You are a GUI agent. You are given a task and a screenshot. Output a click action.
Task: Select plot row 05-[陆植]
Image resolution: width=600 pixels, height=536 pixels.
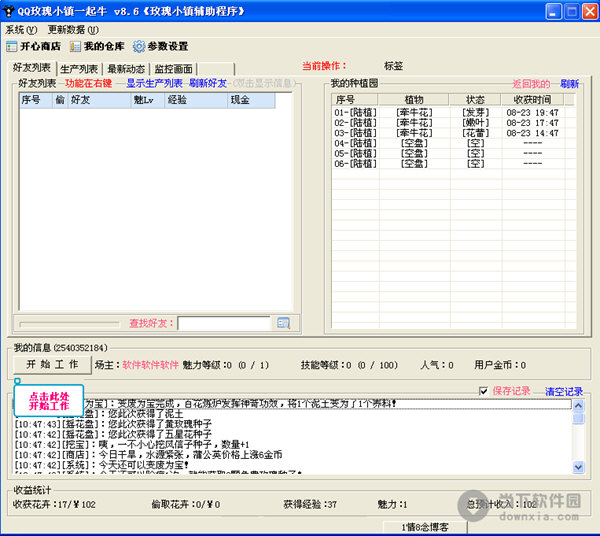click(453, 153)
